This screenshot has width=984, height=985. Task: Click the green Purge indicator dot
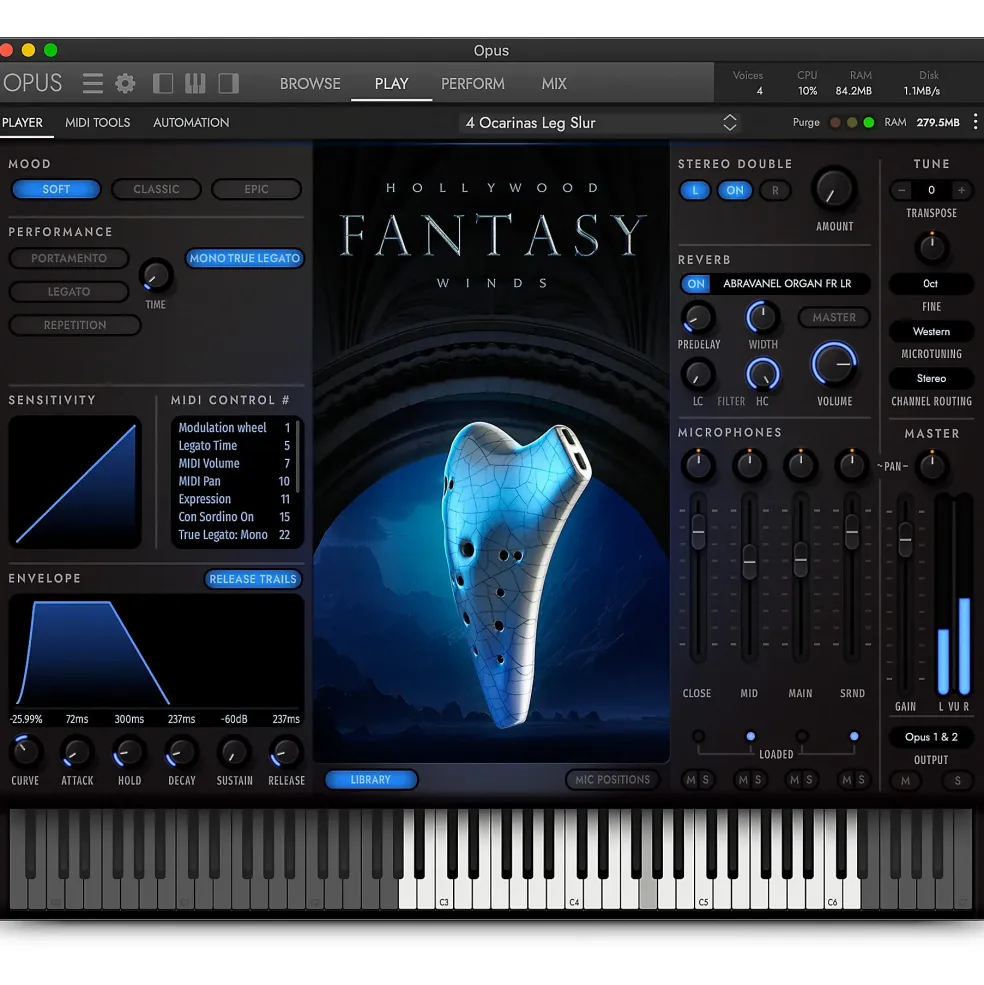pyautogui.click(x=869, y=122)
